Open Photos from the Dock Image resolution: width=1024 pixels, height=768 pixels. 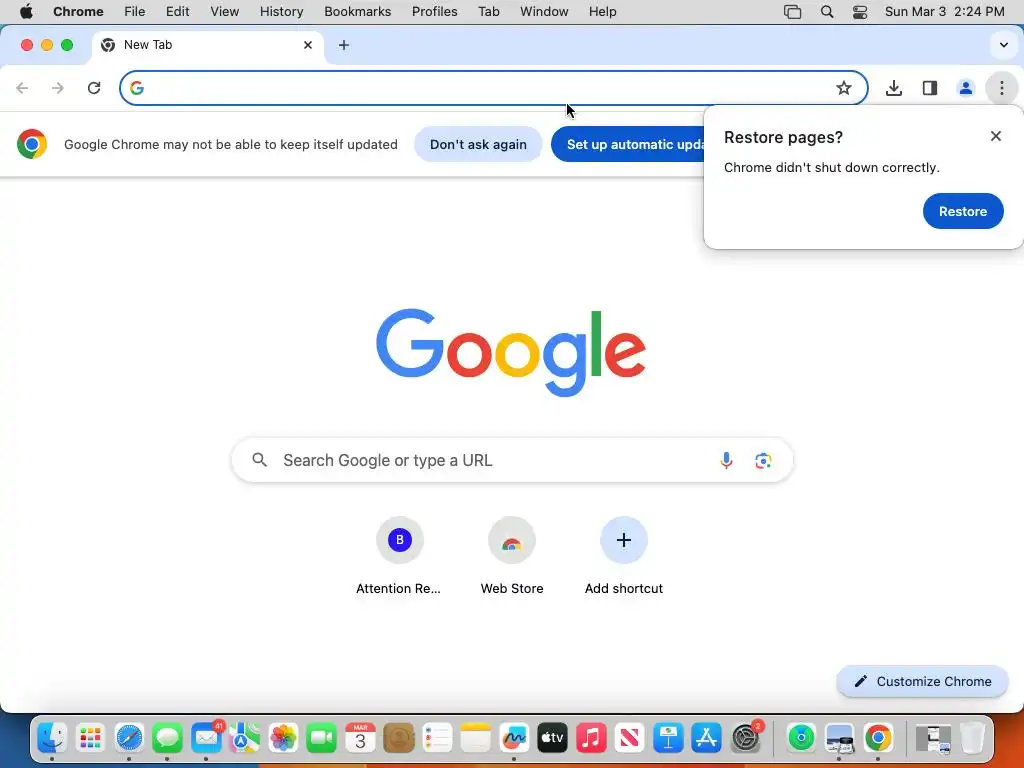pos(283,738)
